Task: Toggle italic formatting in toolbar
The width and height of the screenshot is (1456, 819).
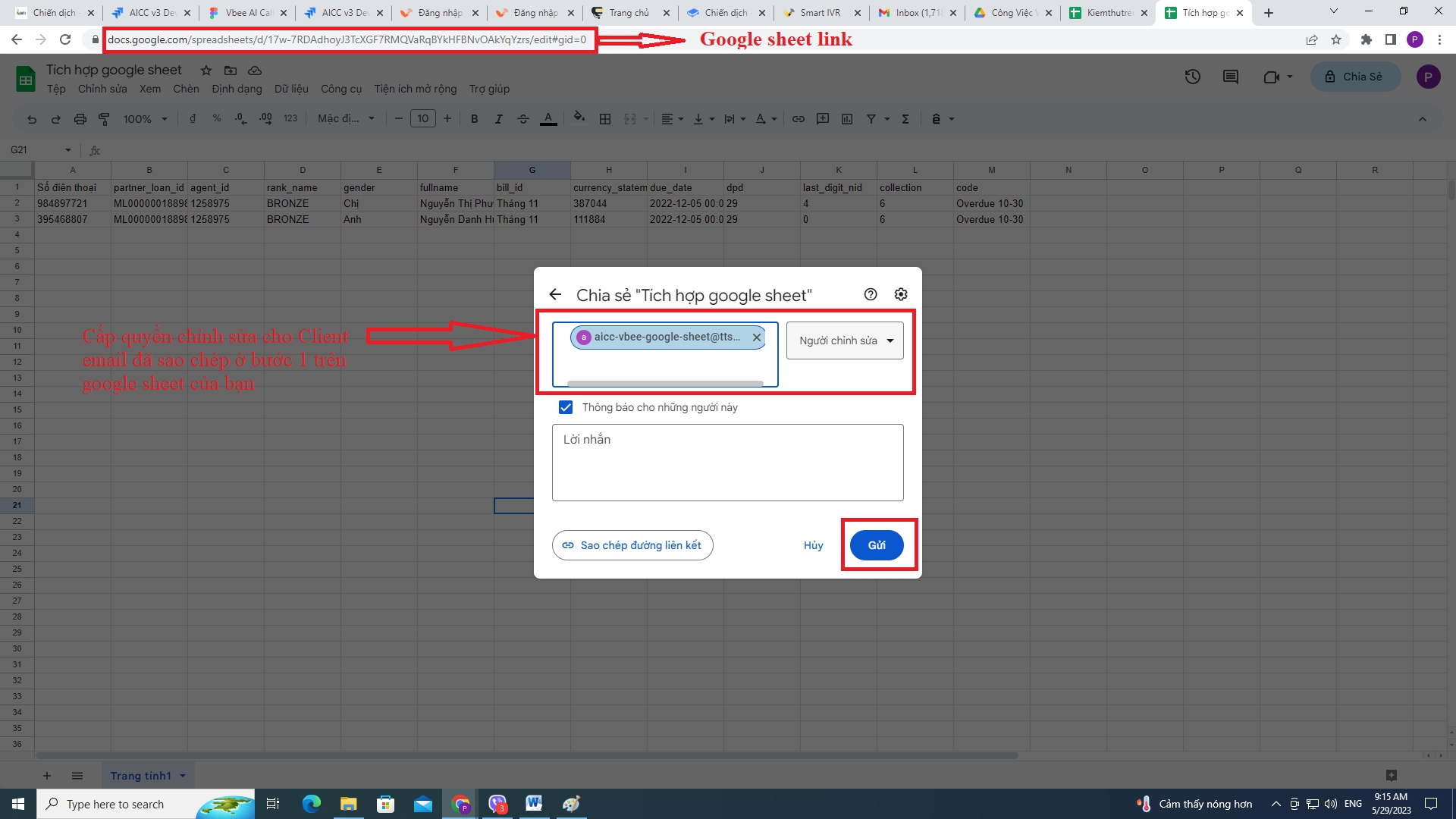Action: coord(498,119)
